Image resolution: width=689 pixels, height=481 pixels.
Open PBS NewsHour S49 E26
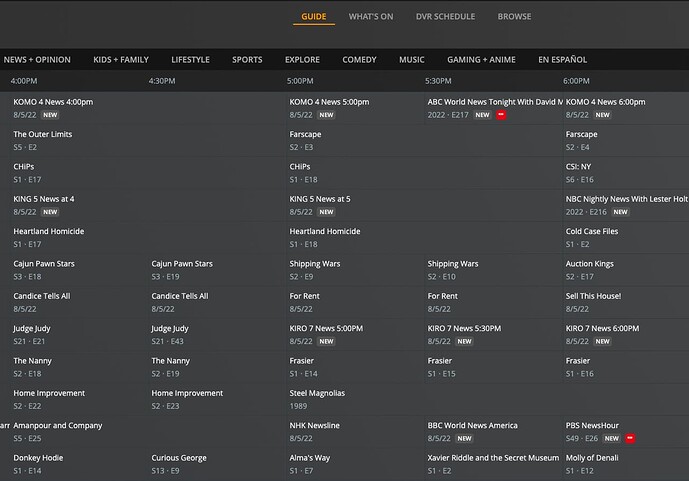pyautogui.click(x=626, y=432)
